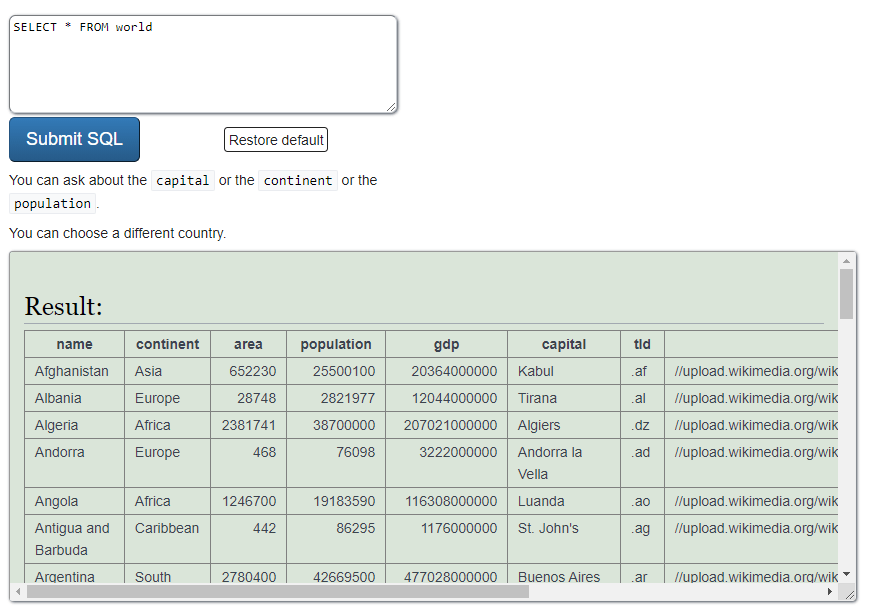Open the Albania wikimedia URL cell
Image resolution: width=872 pixels, height=613 pixels.
tap(755, 398)
